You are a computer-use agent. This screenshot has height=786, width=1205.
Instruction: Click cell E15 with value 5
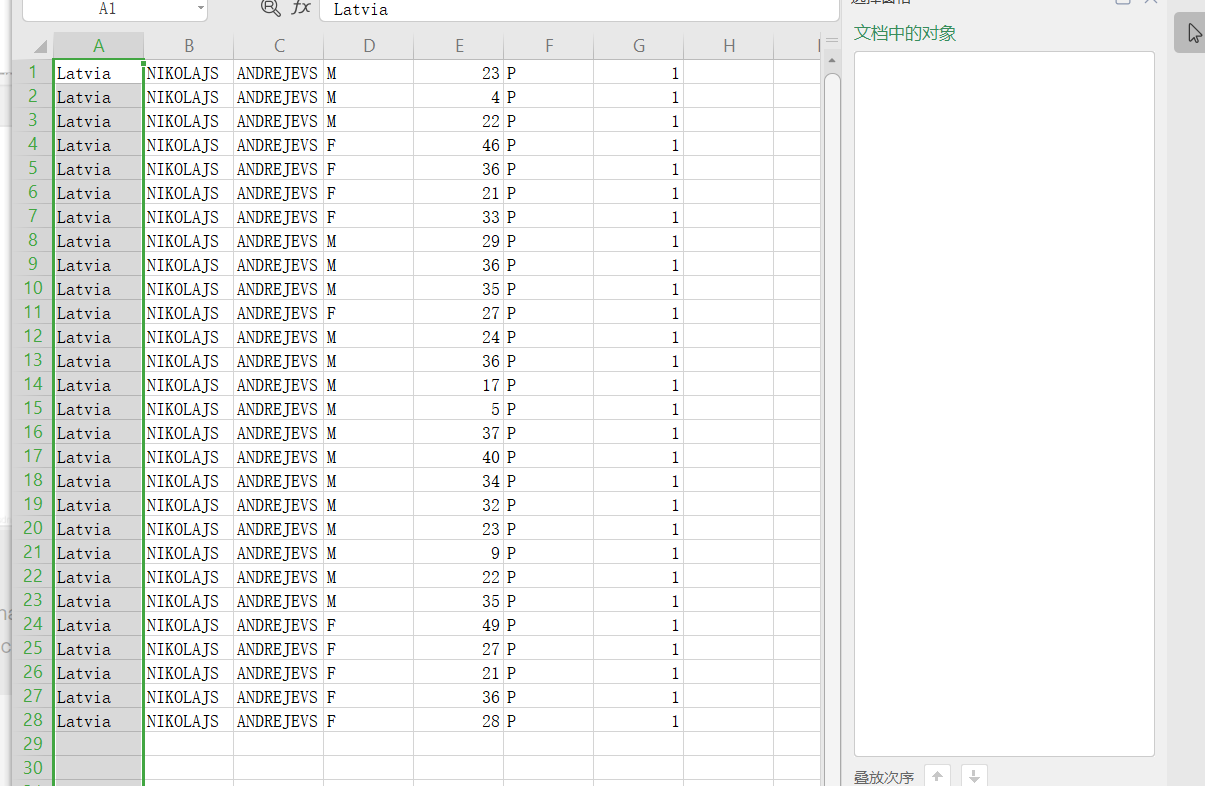(x=459, y=409)
